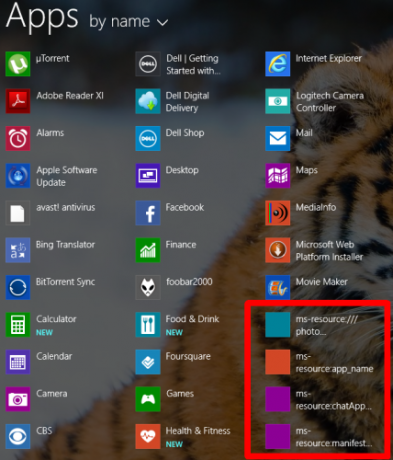Screen dimensions: 393x460
Task: Launch foobar2000 alien icon
Action: click(148, 287)
